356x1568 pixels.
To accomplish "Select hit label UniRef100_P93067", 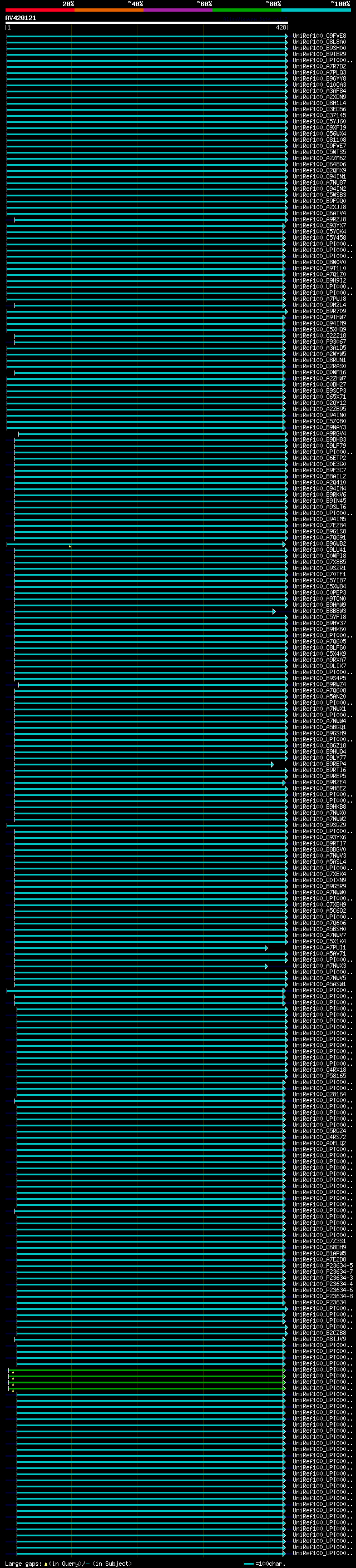I will 319,342.
